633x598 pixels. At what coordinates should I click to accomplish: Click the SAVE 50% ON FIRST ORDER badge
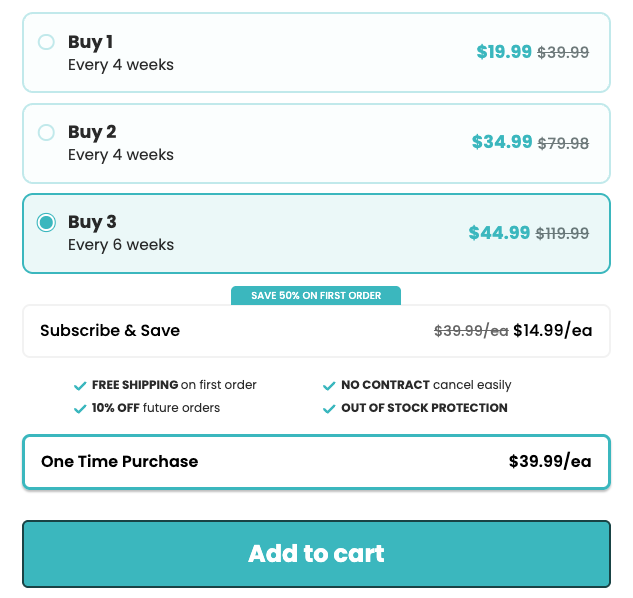coord(316,296)
